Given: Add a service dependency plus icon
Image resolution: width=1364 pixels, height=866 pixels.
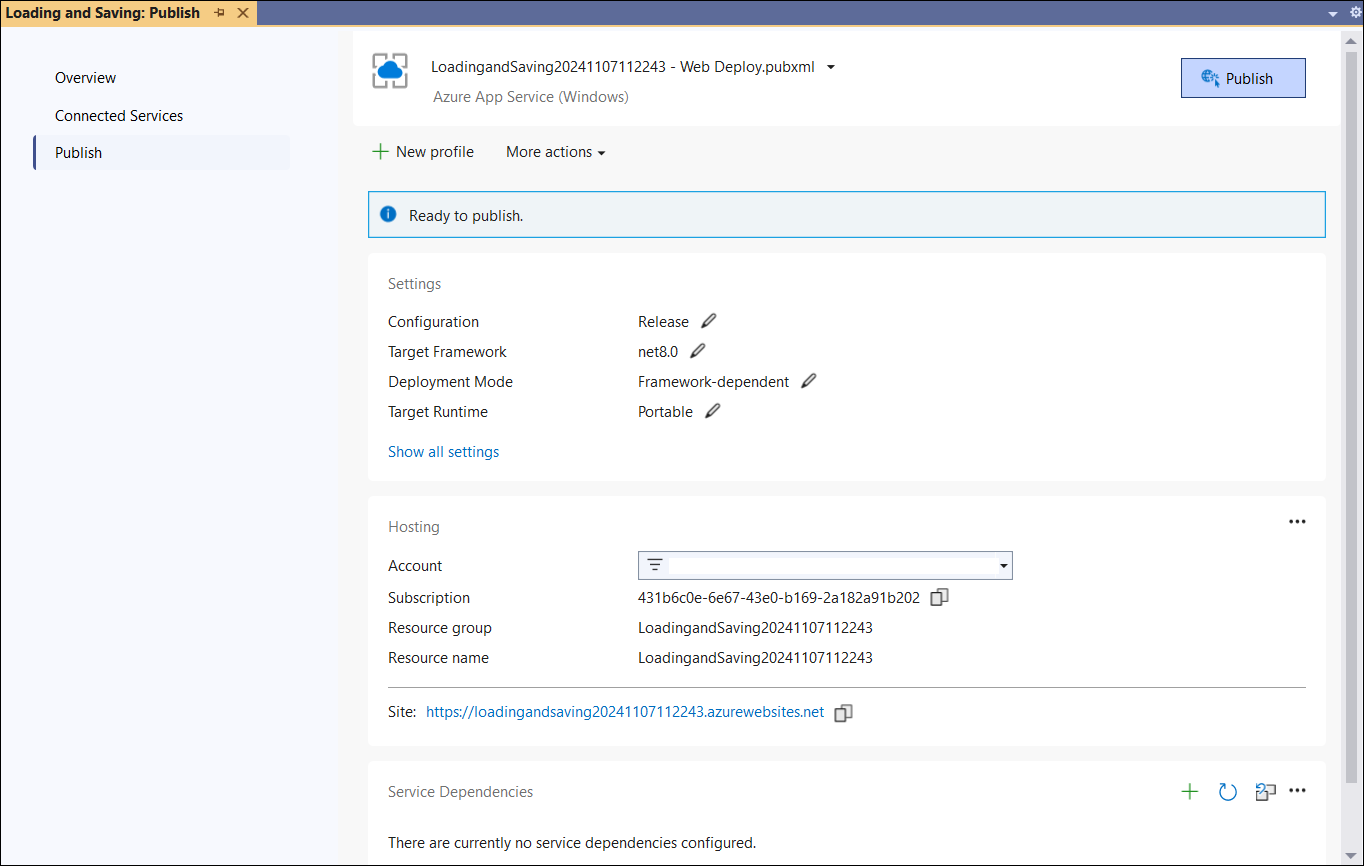Looking at the screenshot, I should coord(1190,792).
